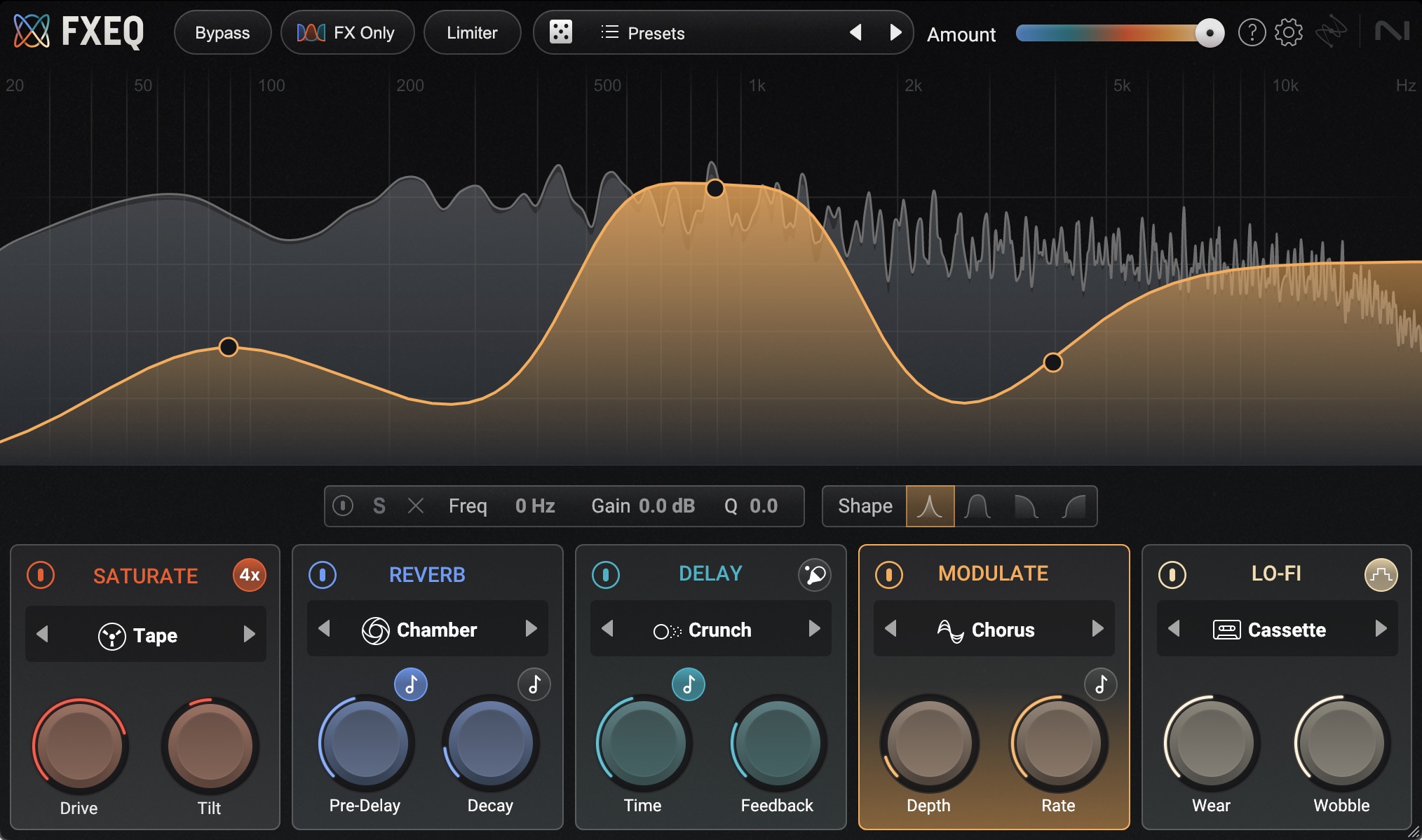Viewport: 1422px width, 840px height.
Task: Click the Saturate Drive knob
Action: (80, 745)
